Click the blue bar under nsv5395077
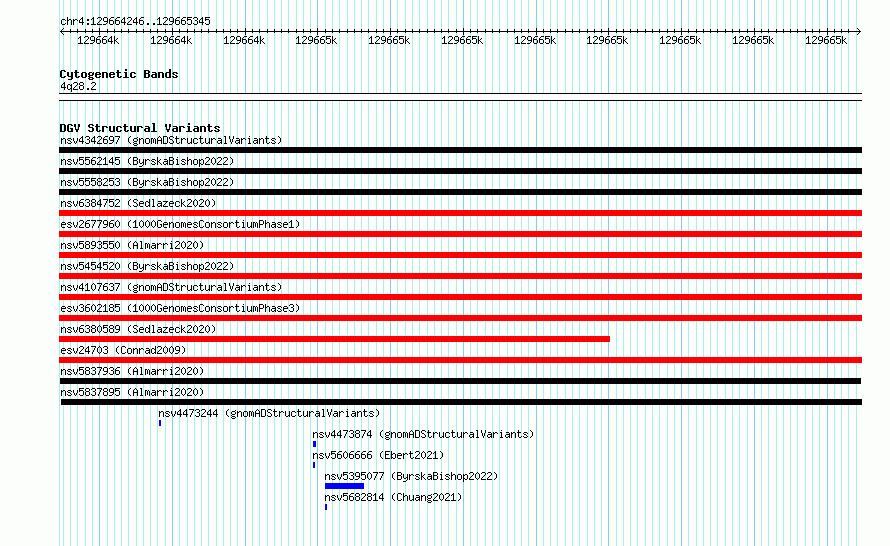The width and height of the screenshot is (890, 546). (x=345, y=486)
